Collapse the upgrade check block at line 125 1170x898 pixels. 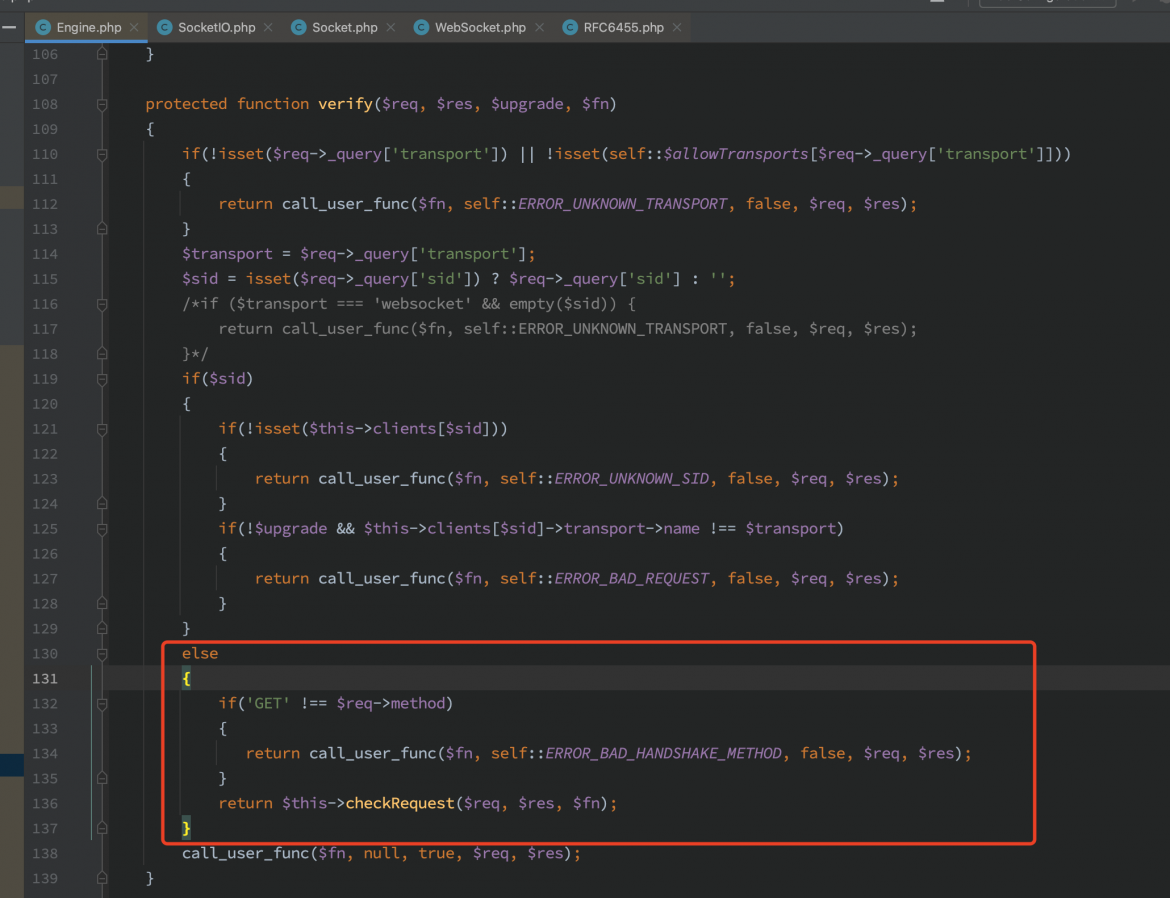click(x=102, y=529)
